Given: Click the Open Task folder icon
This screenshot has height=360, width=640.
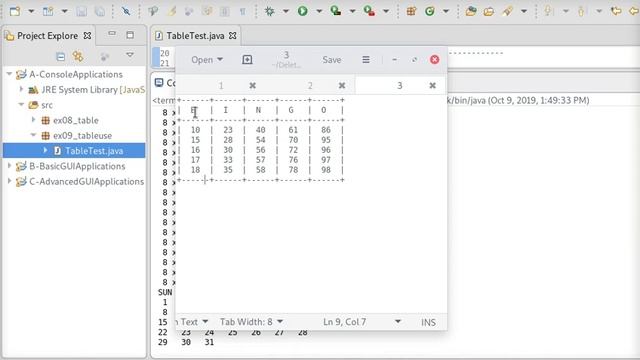Looking at the screenshot, I should coord(489,11).
